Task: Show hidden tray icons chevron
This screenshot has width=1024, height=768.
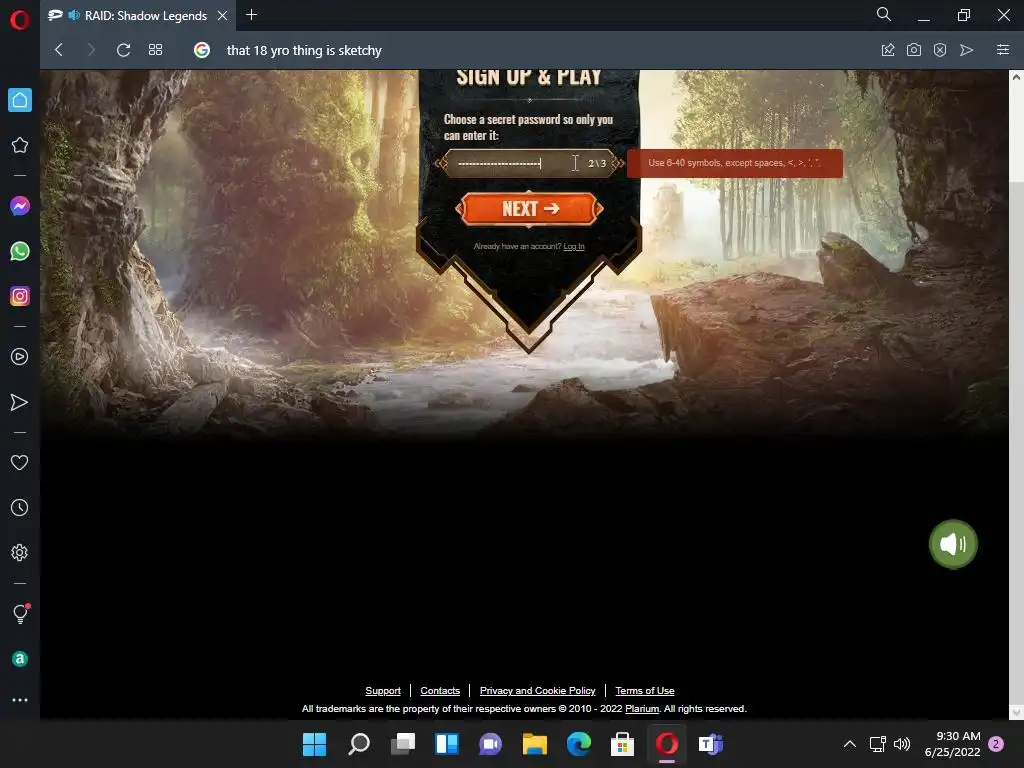Action: (850, 744)
